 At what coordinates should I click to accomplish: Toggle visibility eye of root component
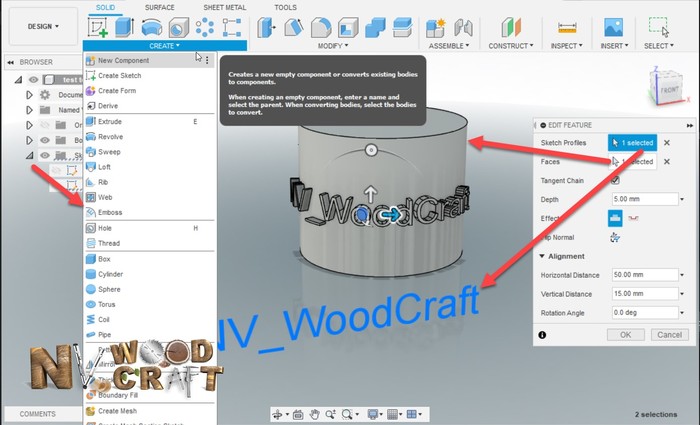[33, 80]
